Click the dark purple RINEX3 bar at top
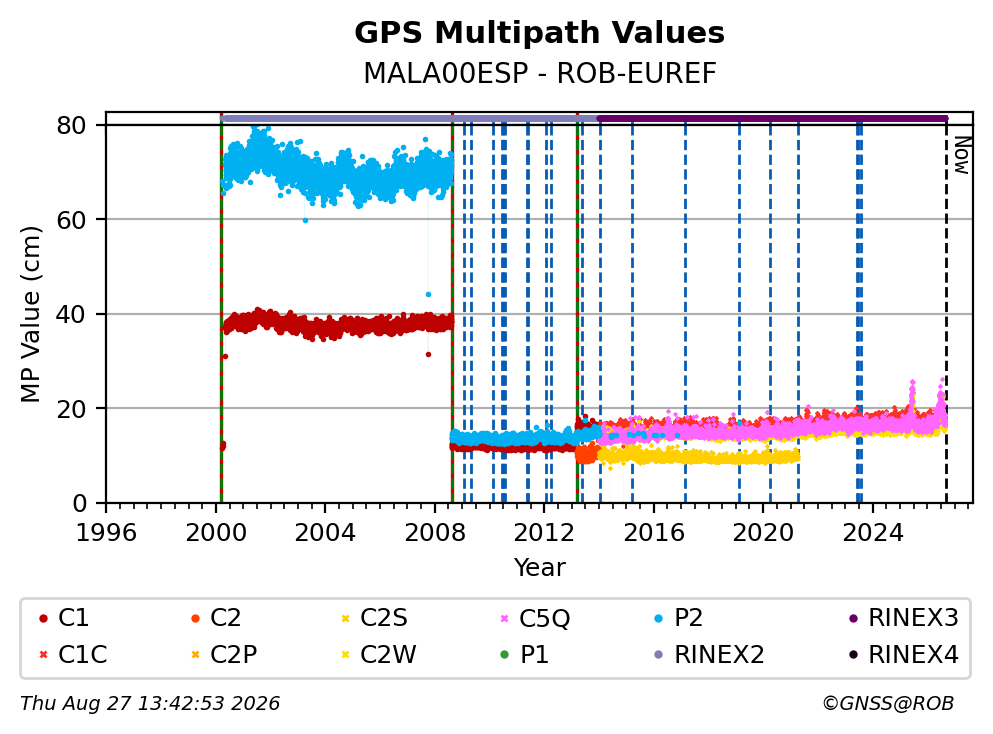This screenshot has height=734, width=993. tap(772, 118)
